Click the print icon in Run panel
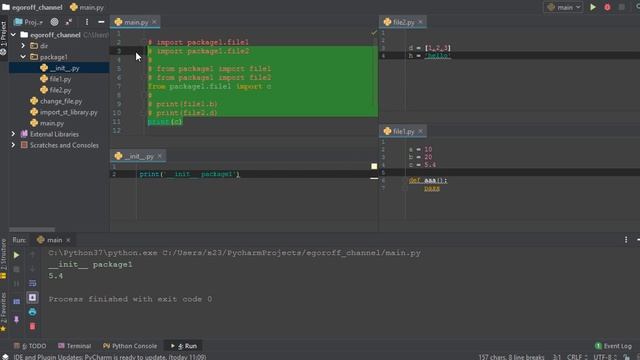Viewport: 640px width, 360px height. tap(33, 312)
